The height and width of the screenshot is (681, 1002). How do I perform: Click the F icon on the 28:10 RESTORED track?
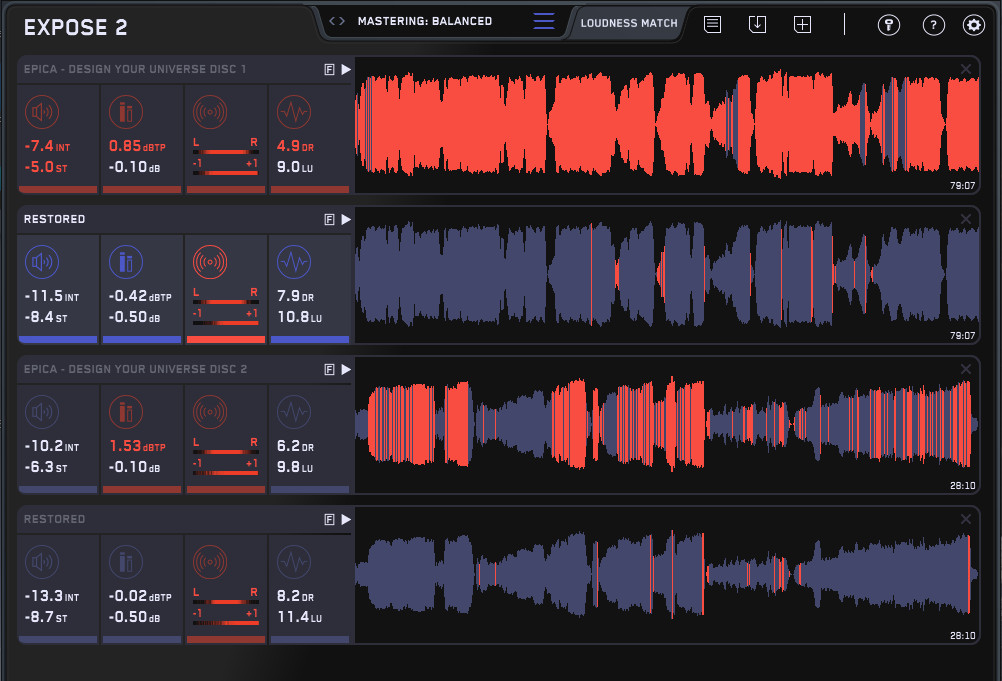click(x=330, y=519)
